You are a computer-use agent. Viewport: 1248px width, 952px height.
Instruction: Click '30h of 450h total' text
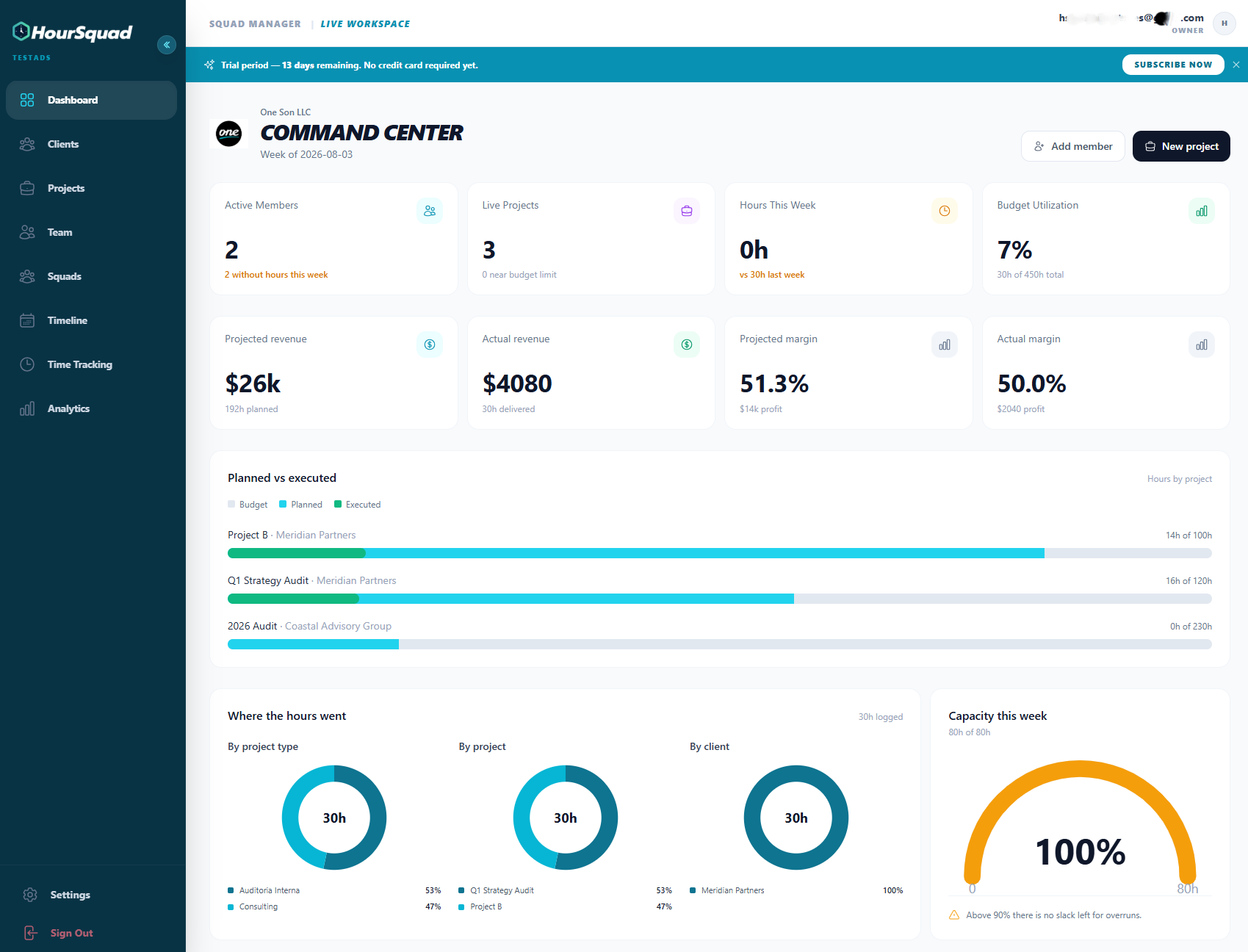(1031, 275)
